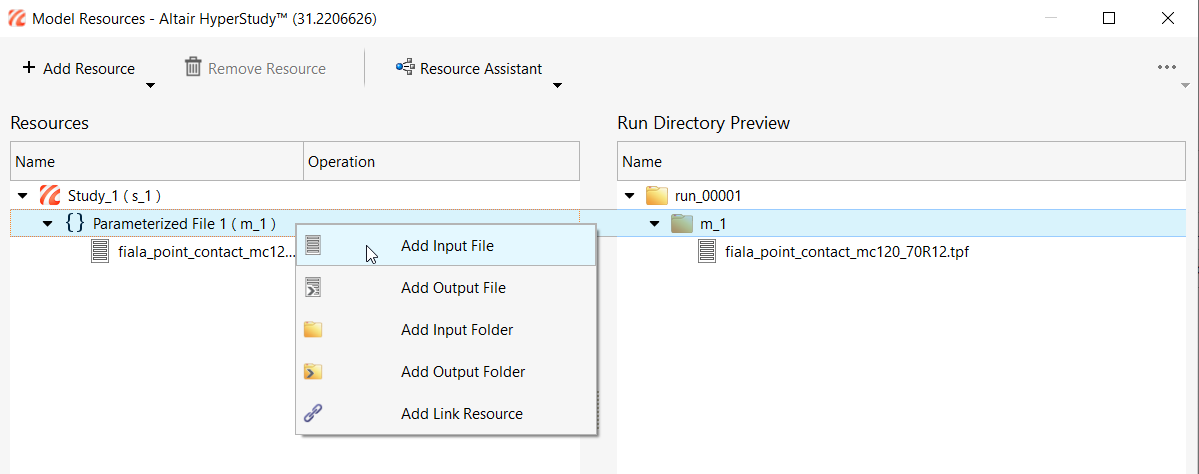Collapse the Parameterized File 1 node
This screenshot has width=1199, height=474.
48,224
